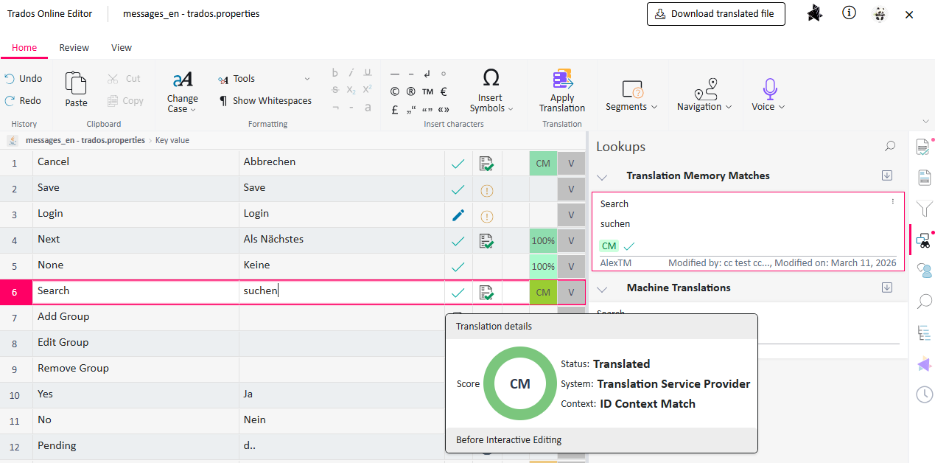Screen dimensions: 936x463
Task: Open the Change Case dropdown
Action: (182, 91)
